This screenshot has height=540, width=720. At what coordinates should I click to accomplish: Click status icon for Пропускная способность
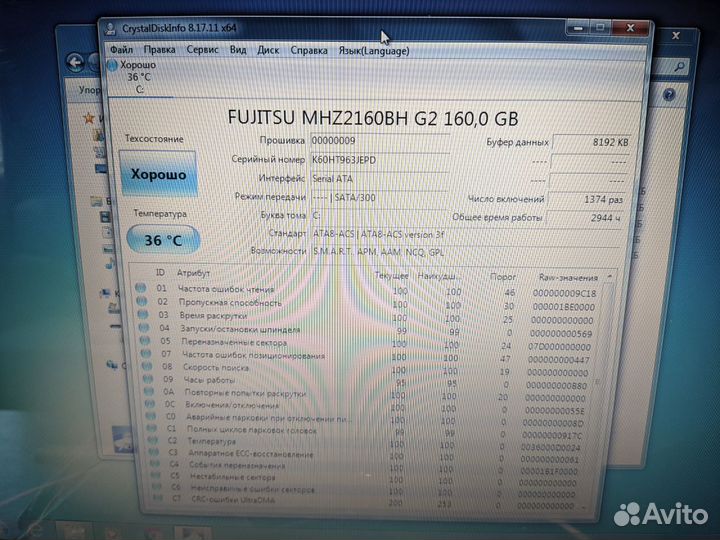(141, 301)
